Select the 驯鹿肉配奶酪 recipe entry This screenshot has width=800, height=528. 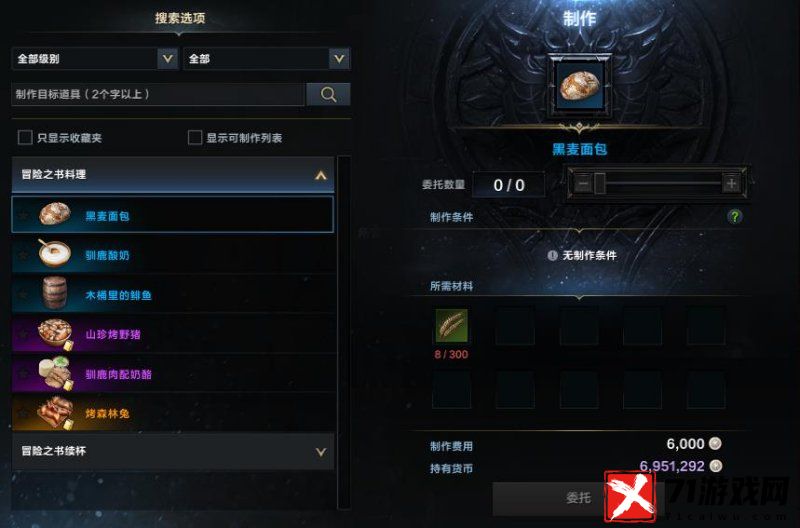tap(173, 374)
